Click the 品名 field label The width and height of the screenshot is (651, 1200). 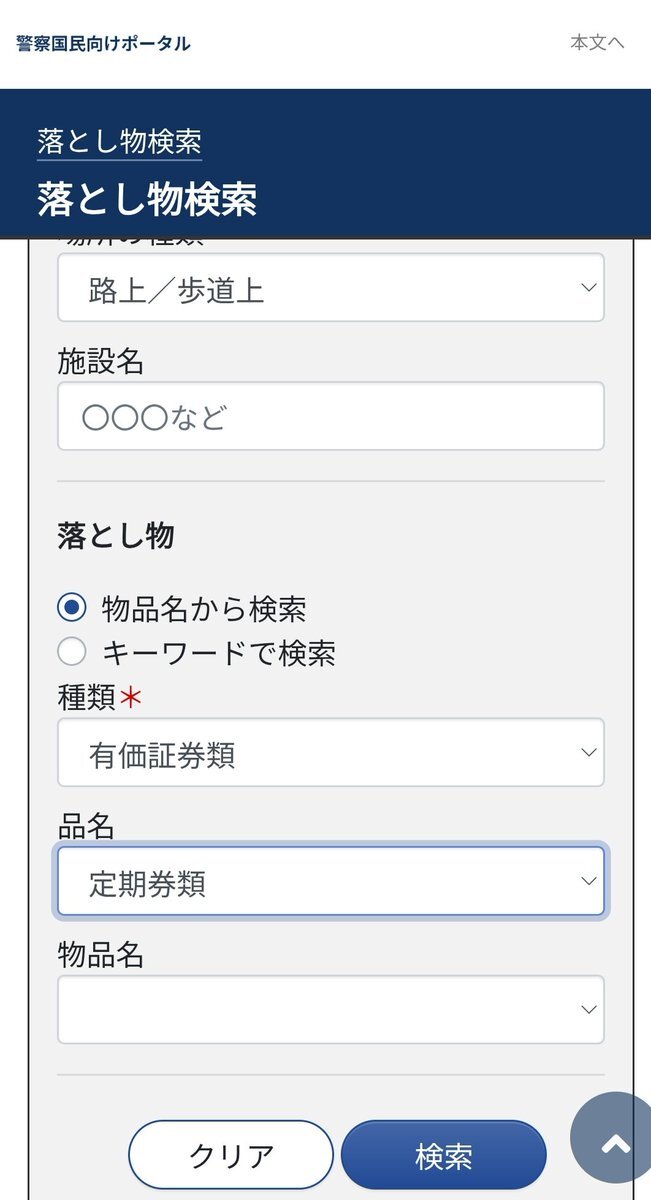click(86, 827)
